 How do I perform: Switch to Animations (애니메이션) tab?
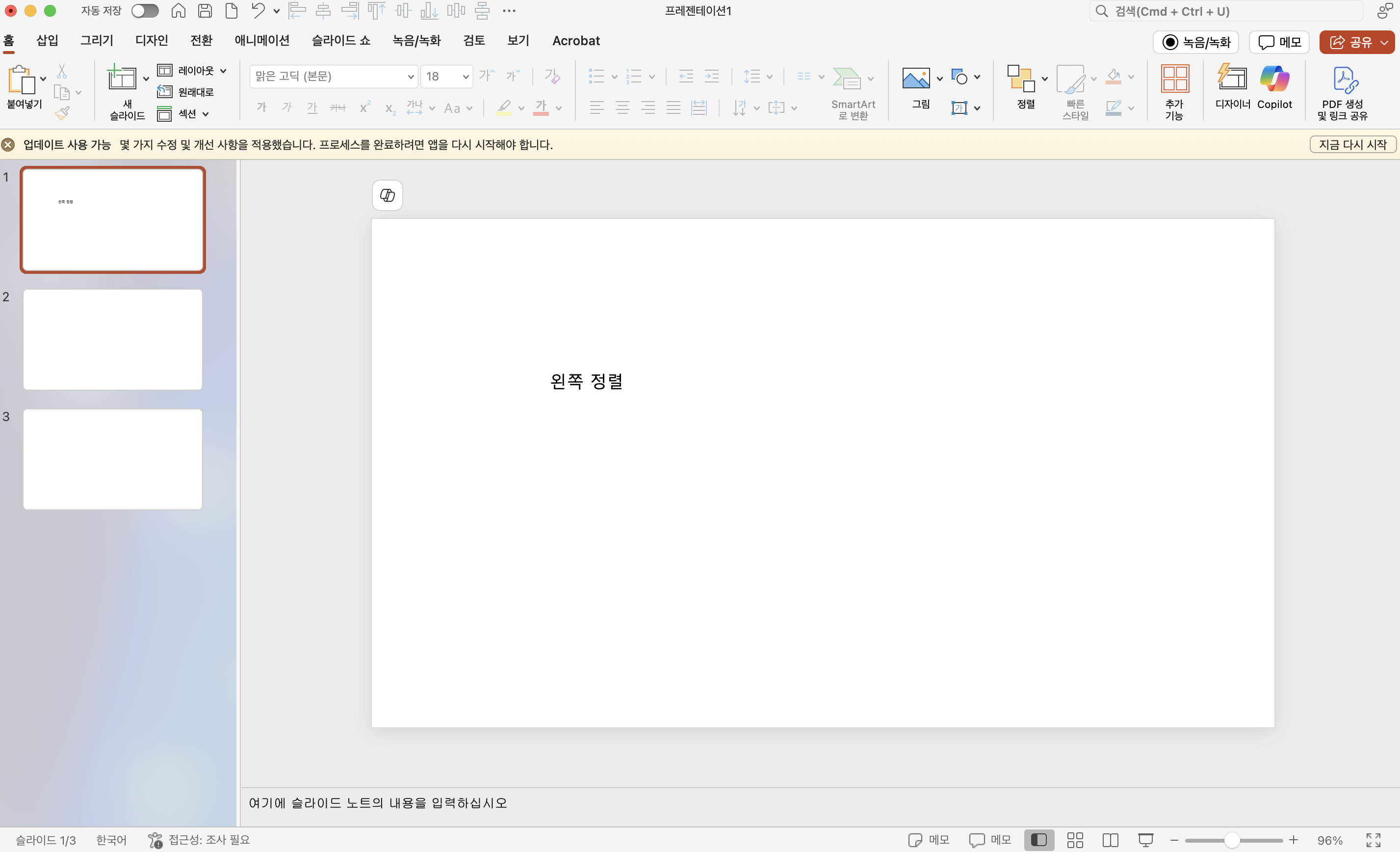coord(261,41)
